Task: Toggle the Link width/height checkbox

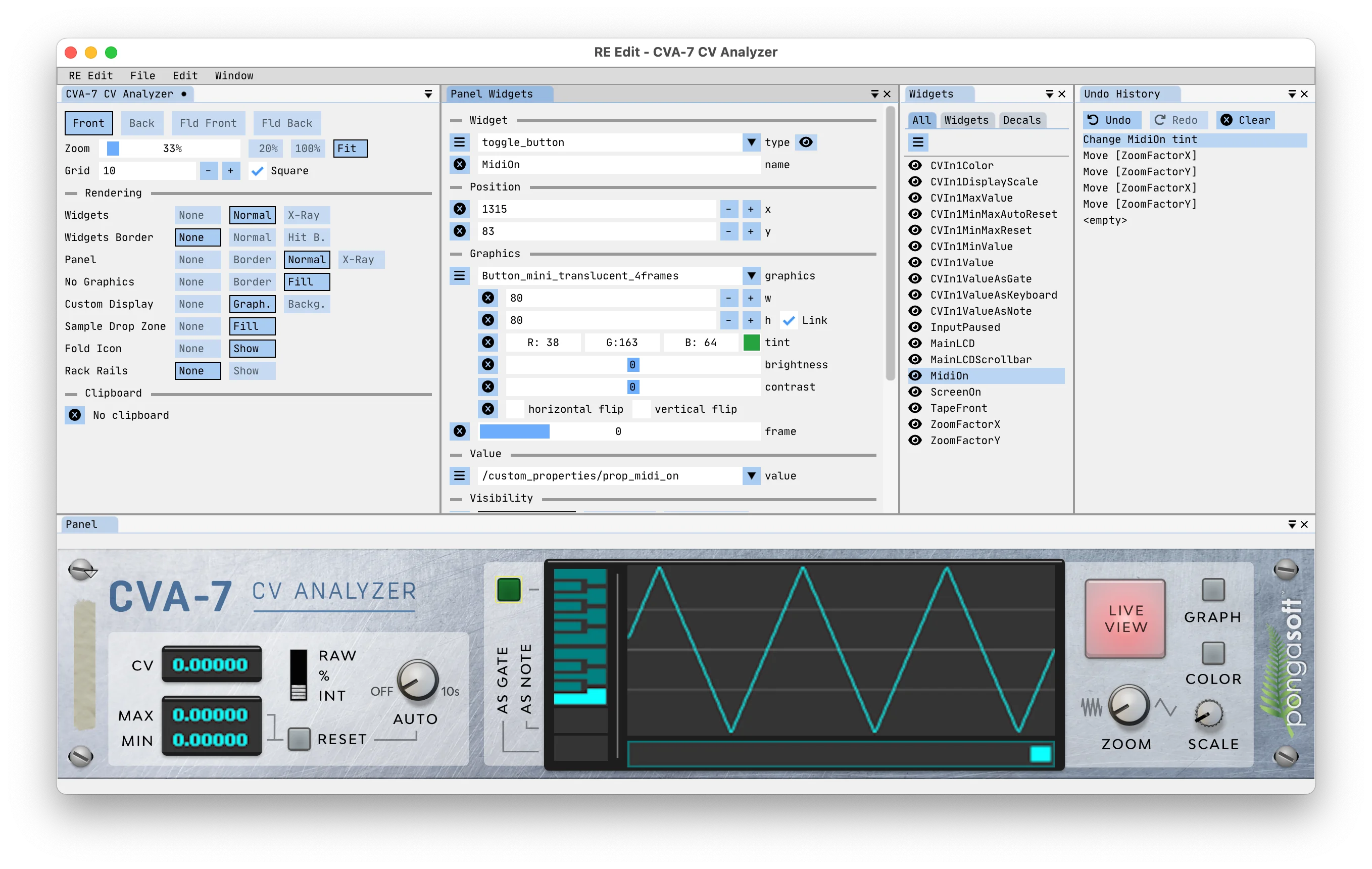Action: tap(789, 320)
